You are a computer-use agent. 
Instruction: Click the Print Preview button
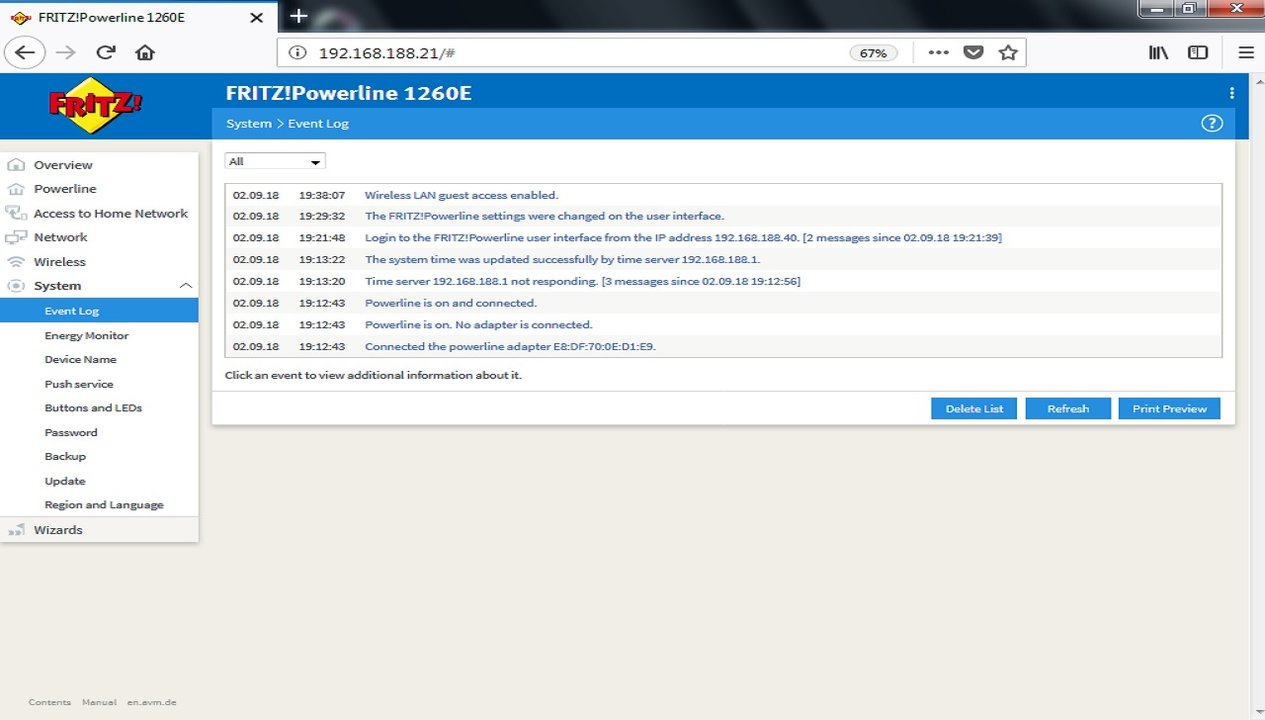coord(1169,408)
